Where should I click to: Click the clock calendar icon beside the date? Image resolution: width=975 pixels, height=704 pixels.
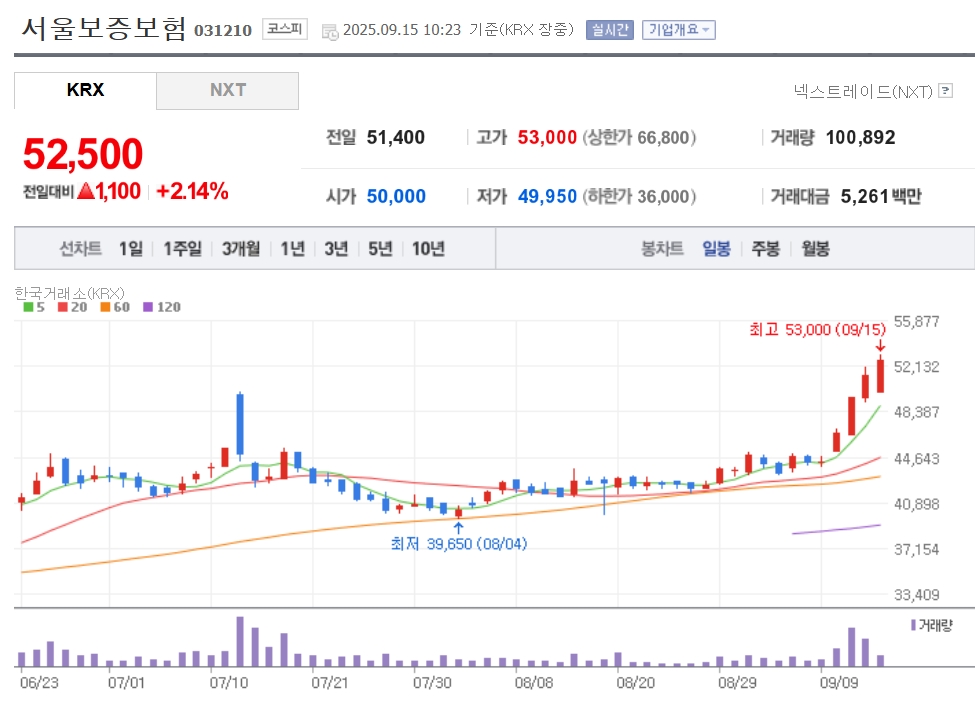(x=330, y=31)
